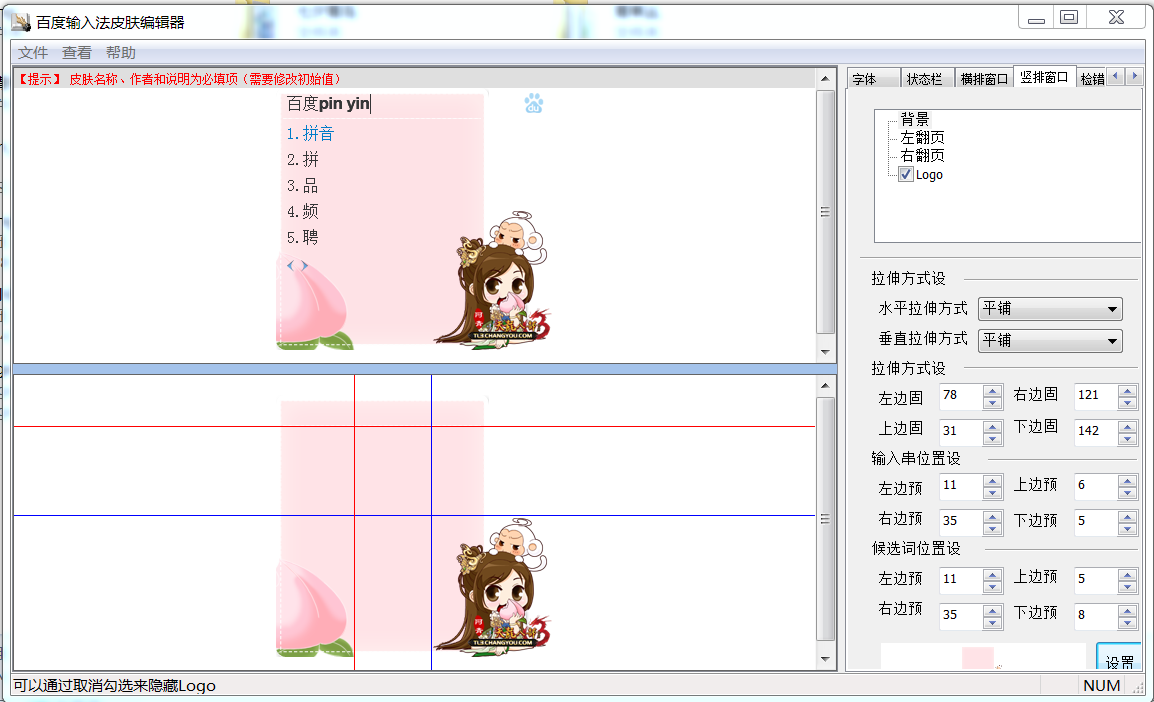This screenshot has height=702, width=1154.
Task: Click the down arrow of the lower preview scrollbar
Action: click(x=825, y=659)
